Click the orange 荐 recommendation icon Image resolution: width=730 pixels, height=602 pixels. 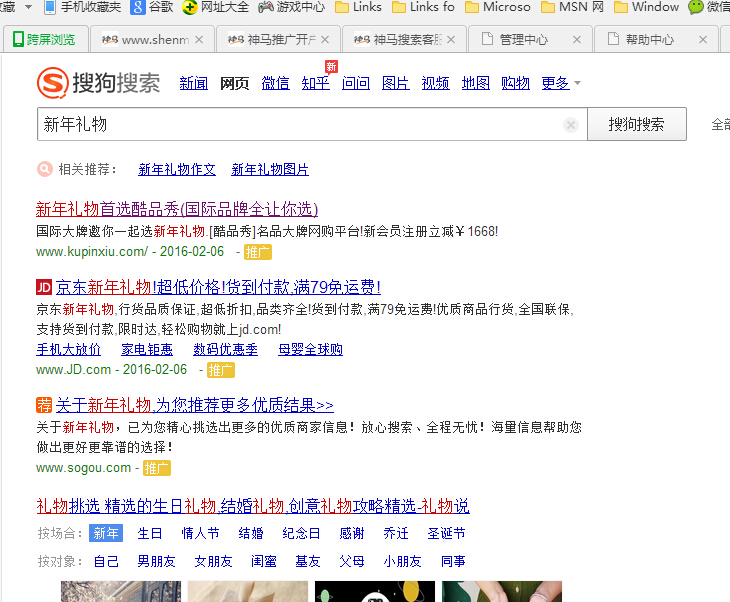(x=44, y=405)
